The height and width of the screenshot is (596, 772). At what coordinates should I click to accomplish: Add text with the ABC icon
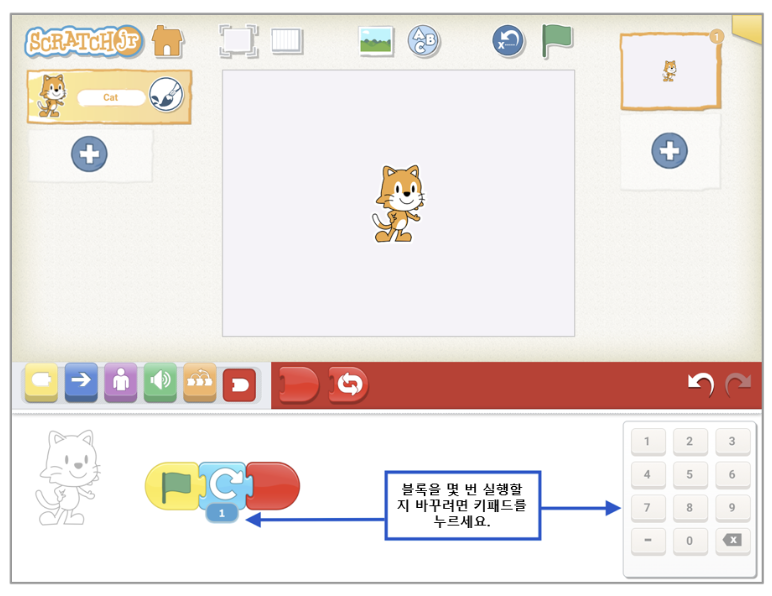click(423, 41)
